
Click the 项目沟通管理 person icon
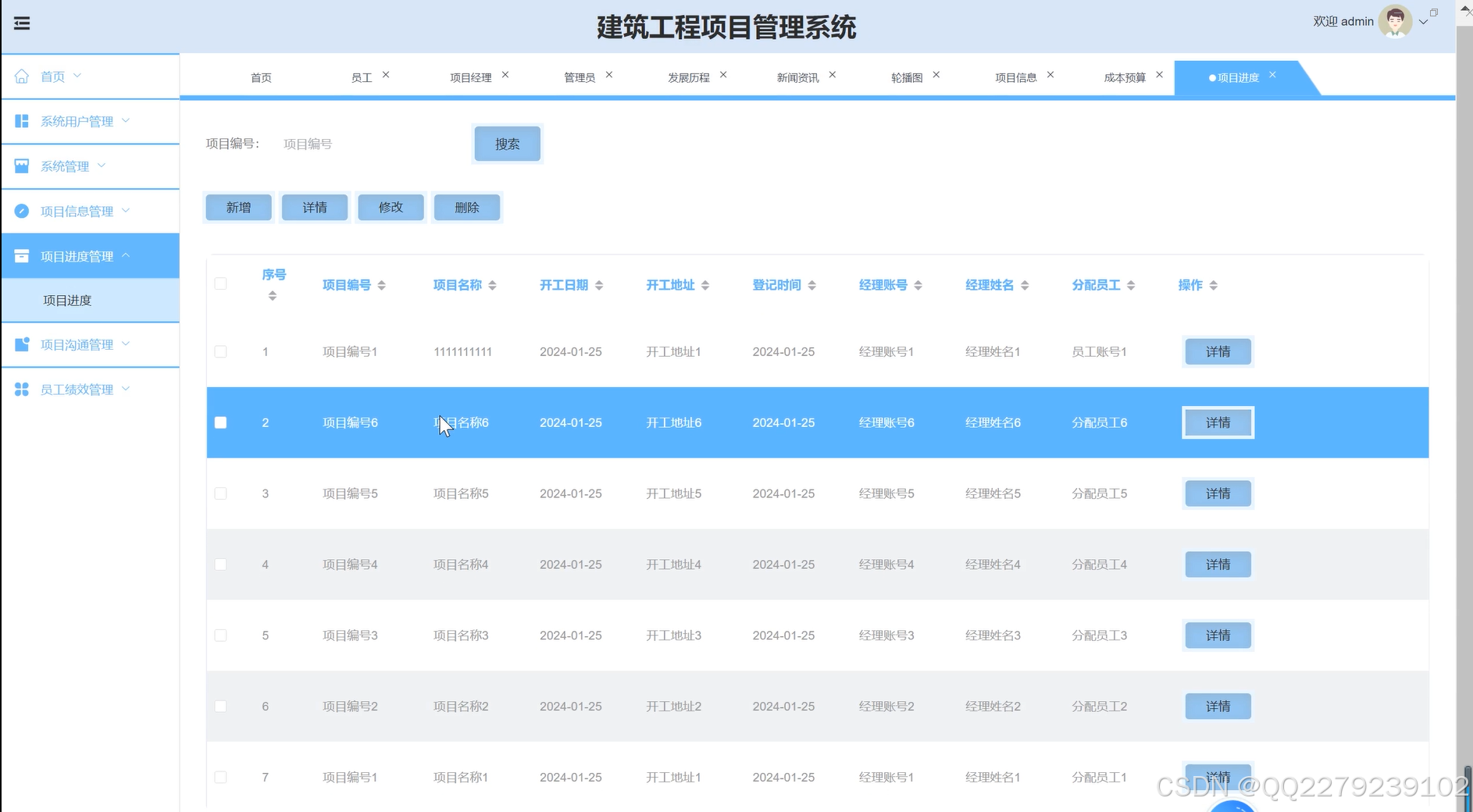click(21, 344)
